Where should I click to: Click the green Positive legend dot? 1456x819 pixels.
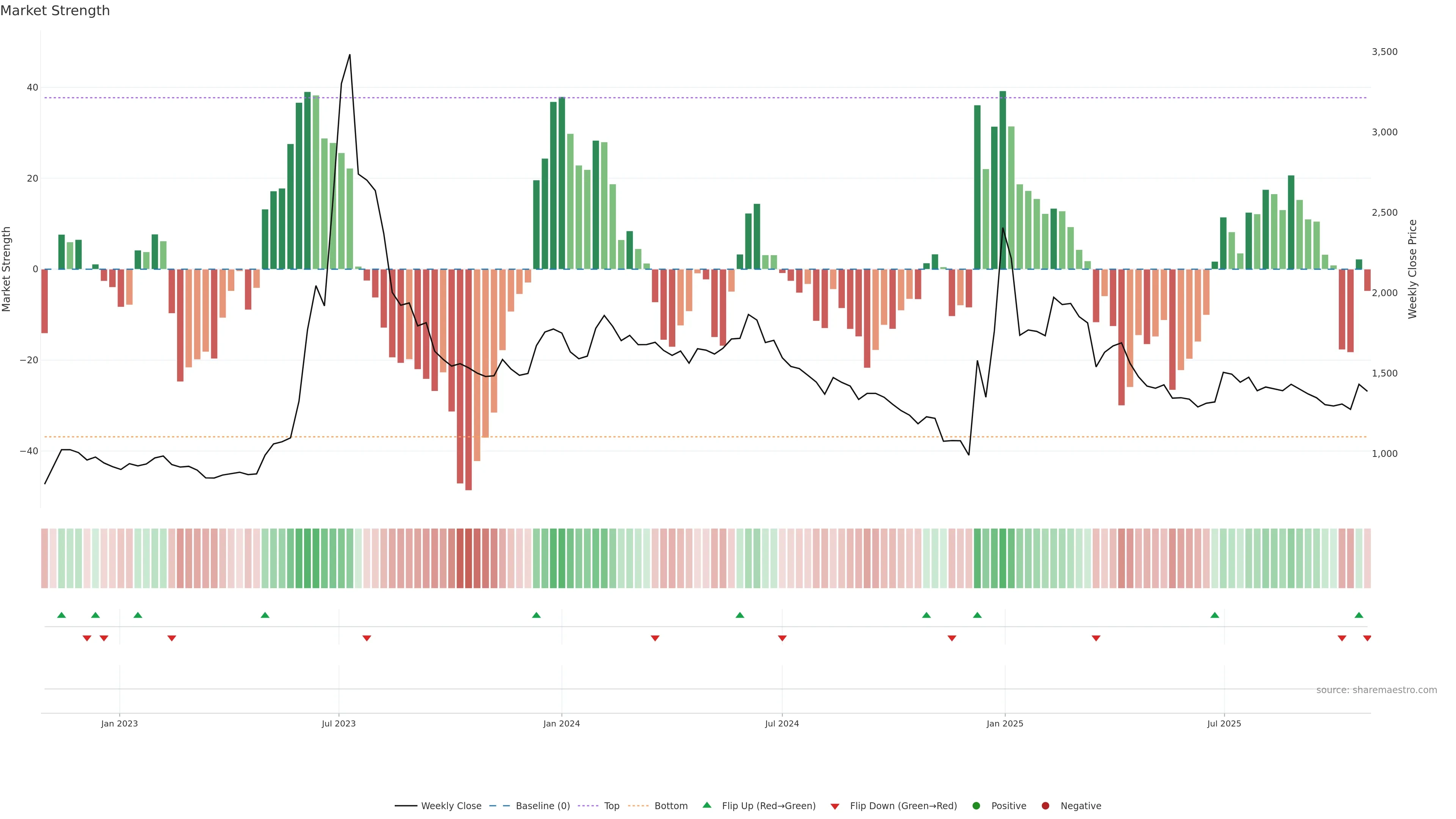point(976,805)
